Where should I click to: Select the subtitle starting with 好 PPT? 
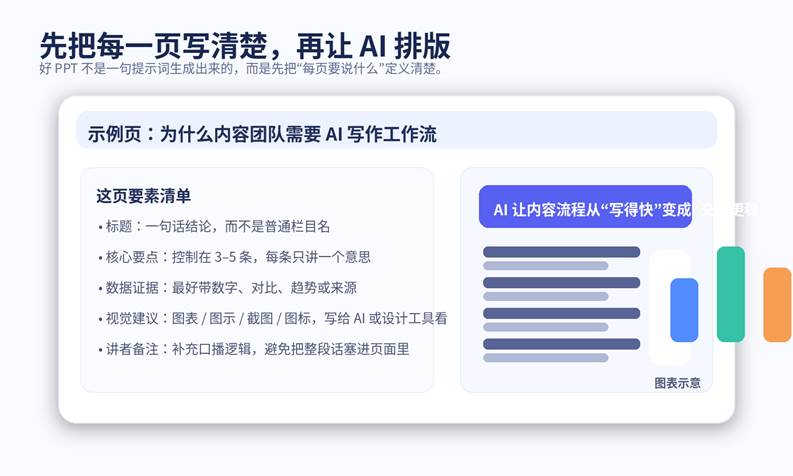(x=241, y=70)
